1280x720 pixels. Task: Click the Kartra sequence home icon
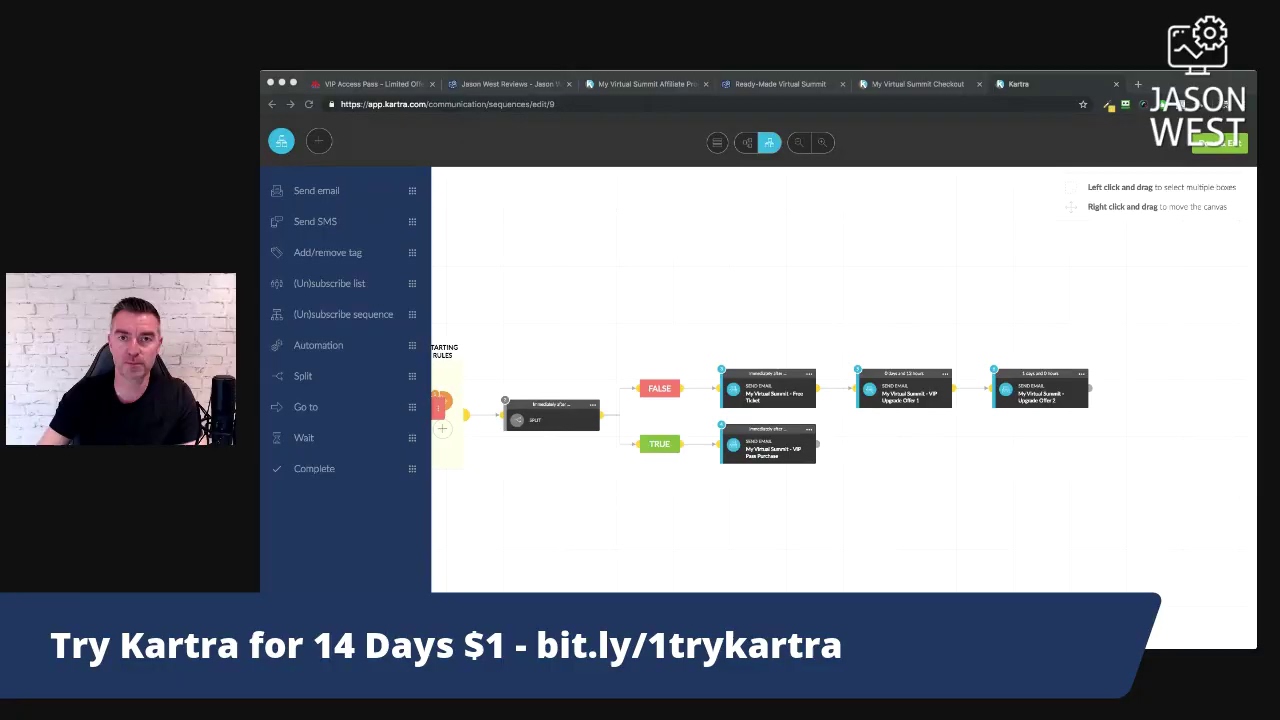point(281,141)
